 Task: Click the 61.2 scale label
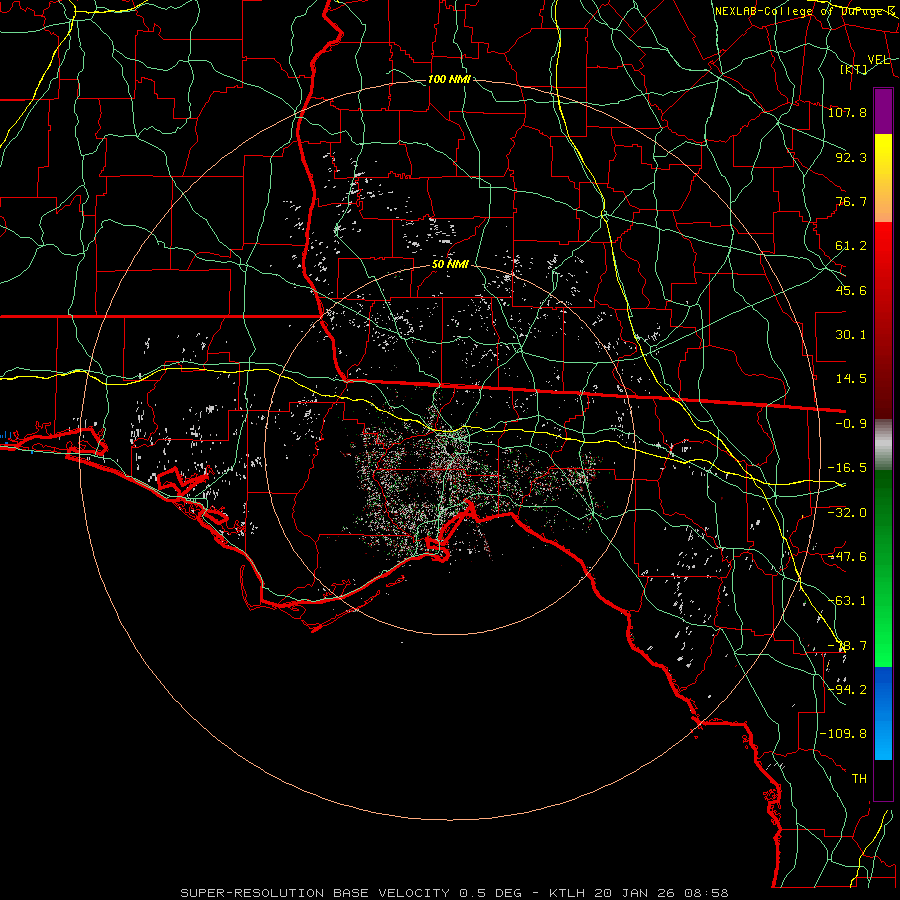[851, 246]
